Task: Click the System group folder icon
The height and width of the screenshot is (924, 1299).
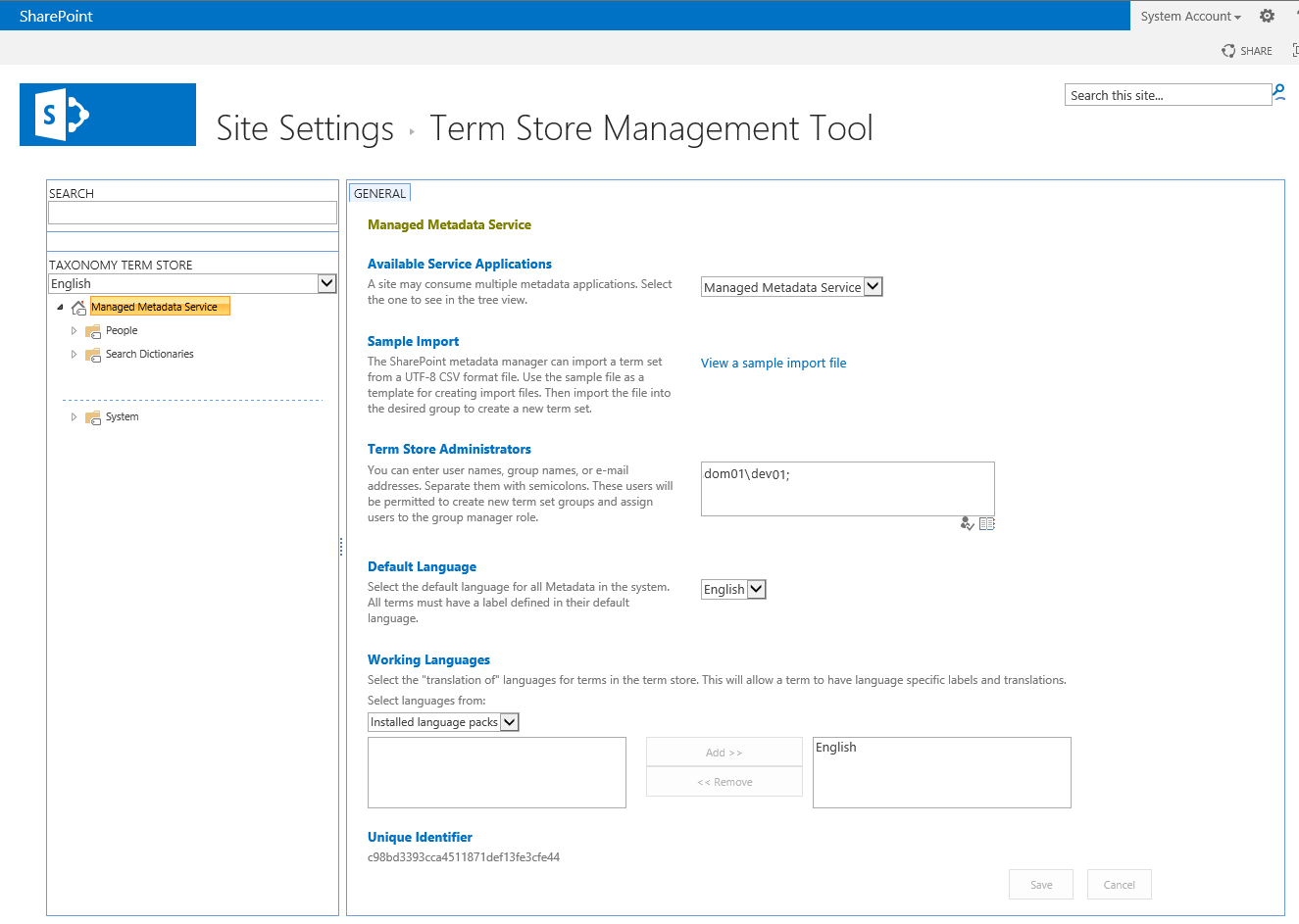Action: pos(93,417)
